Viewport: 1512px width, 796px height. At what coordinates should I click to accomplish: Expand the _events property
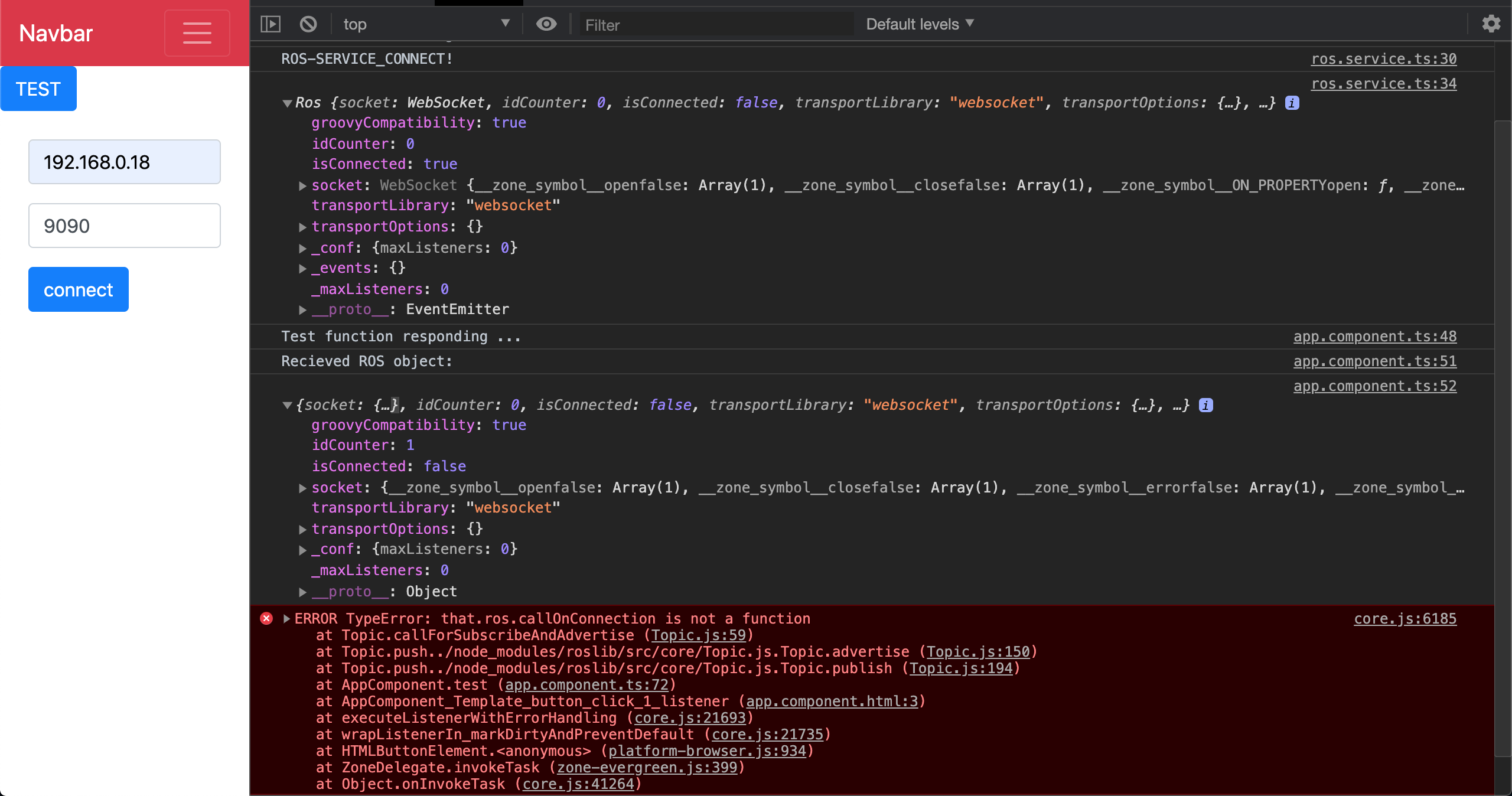302,269
